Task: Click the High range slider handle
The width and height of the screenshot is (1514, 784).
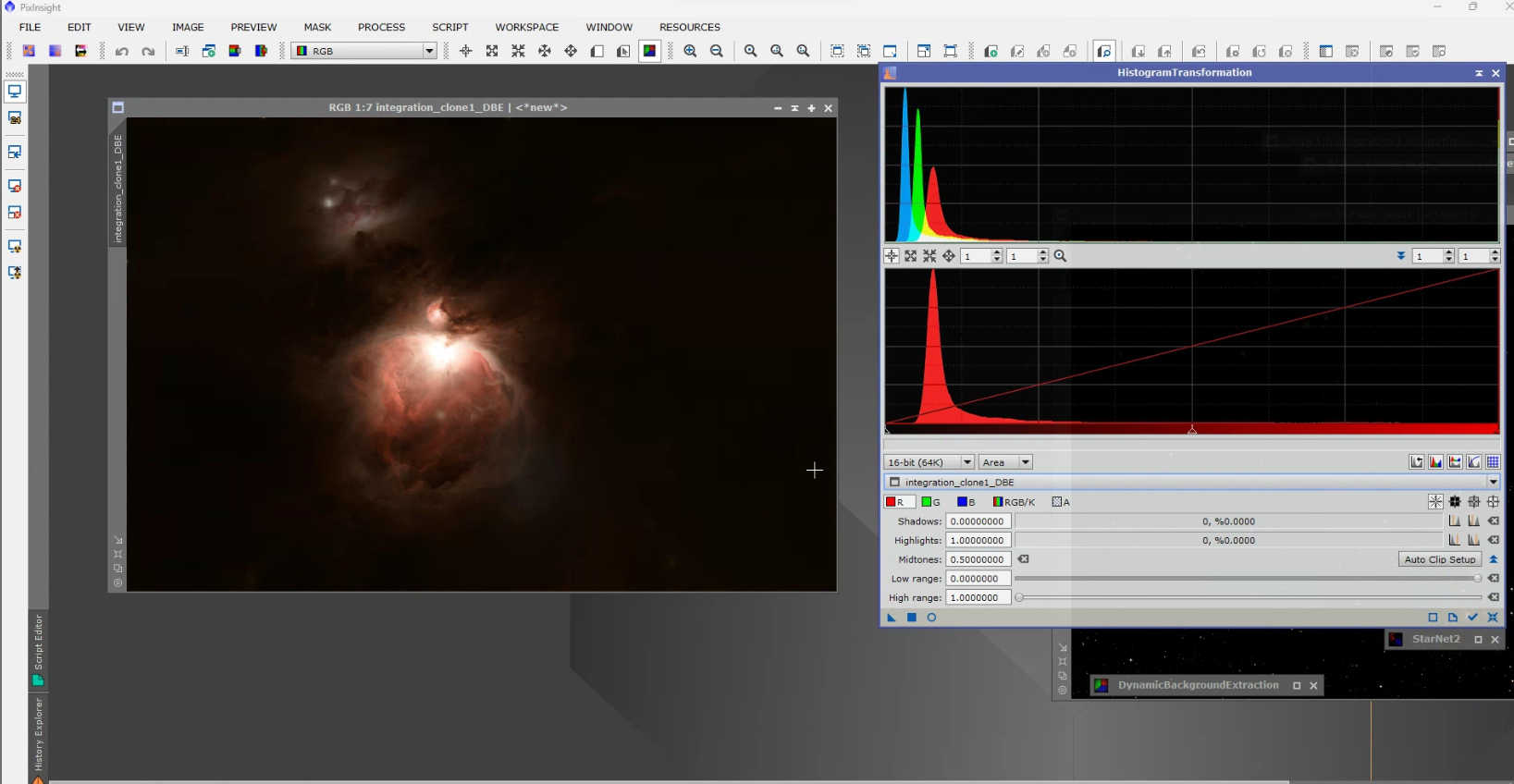Action: [1019, 597]
